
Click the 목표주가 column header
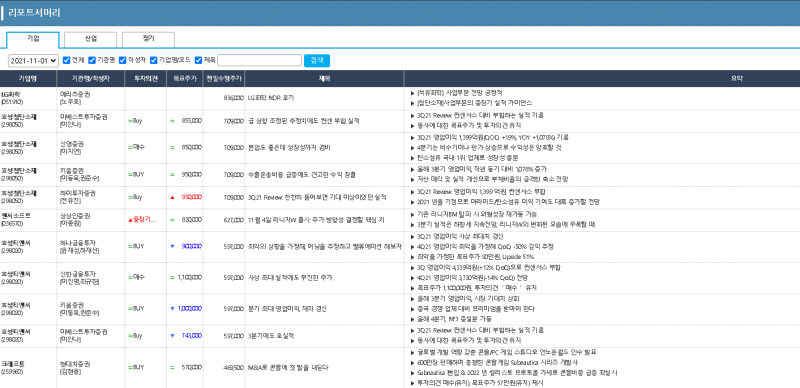(184, 79)
